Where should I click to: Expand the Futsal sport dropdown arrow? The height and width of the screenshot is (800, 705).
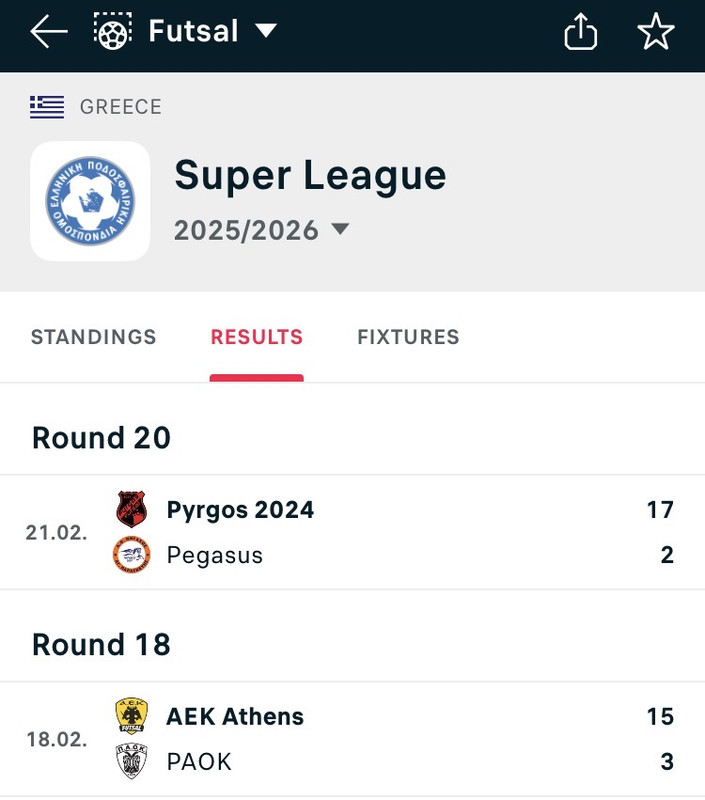tap(266, 31)
